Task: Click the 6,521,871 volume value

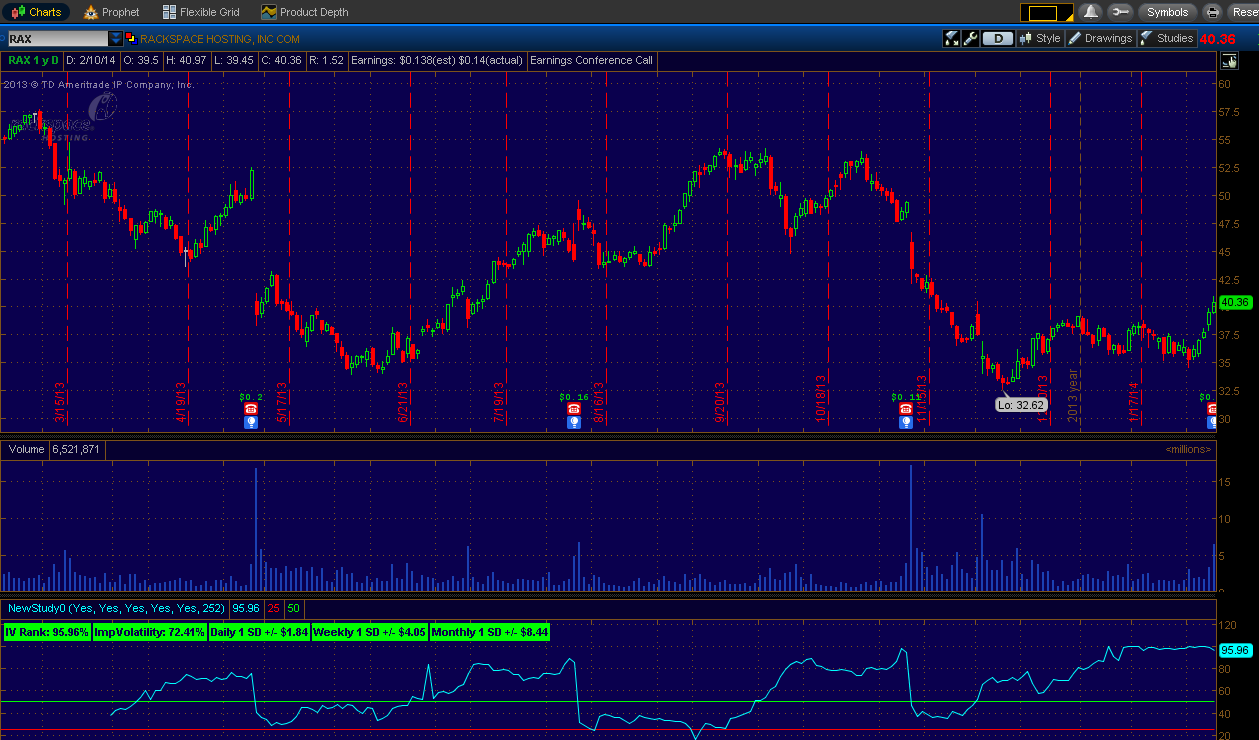Action: coord(76,449)
